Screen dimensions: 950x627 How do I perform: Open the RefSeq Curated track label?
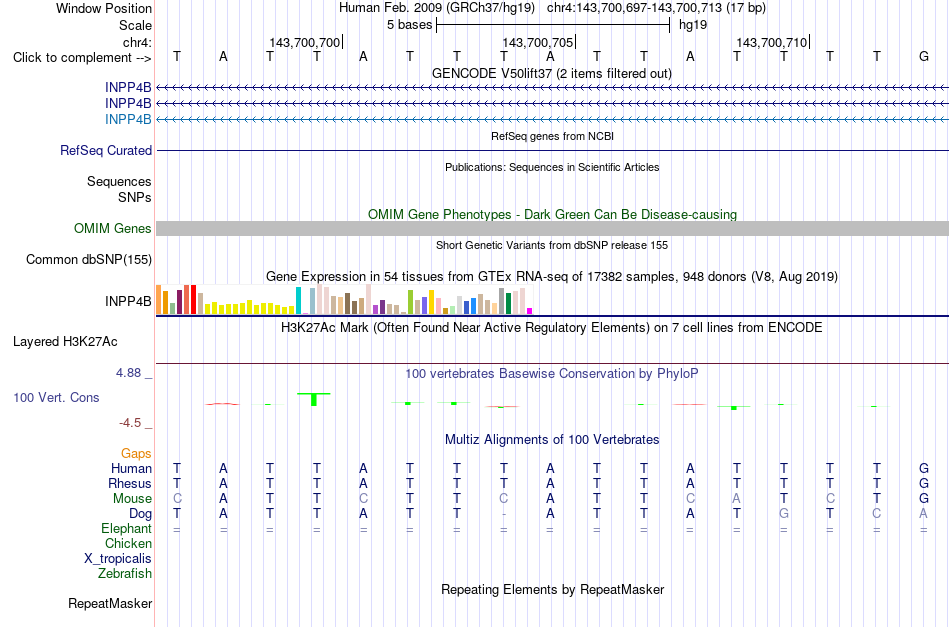pos(106,150)
